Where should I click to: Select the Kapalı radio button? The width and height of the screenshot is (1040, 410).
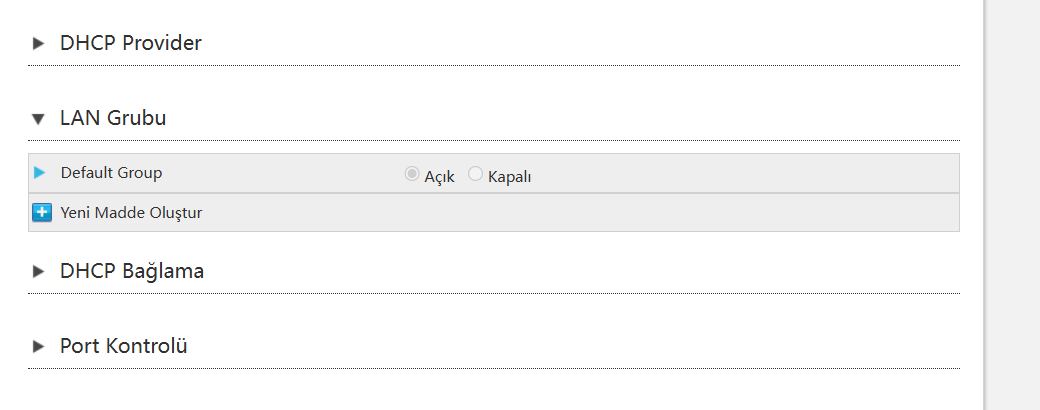(475, 174)
